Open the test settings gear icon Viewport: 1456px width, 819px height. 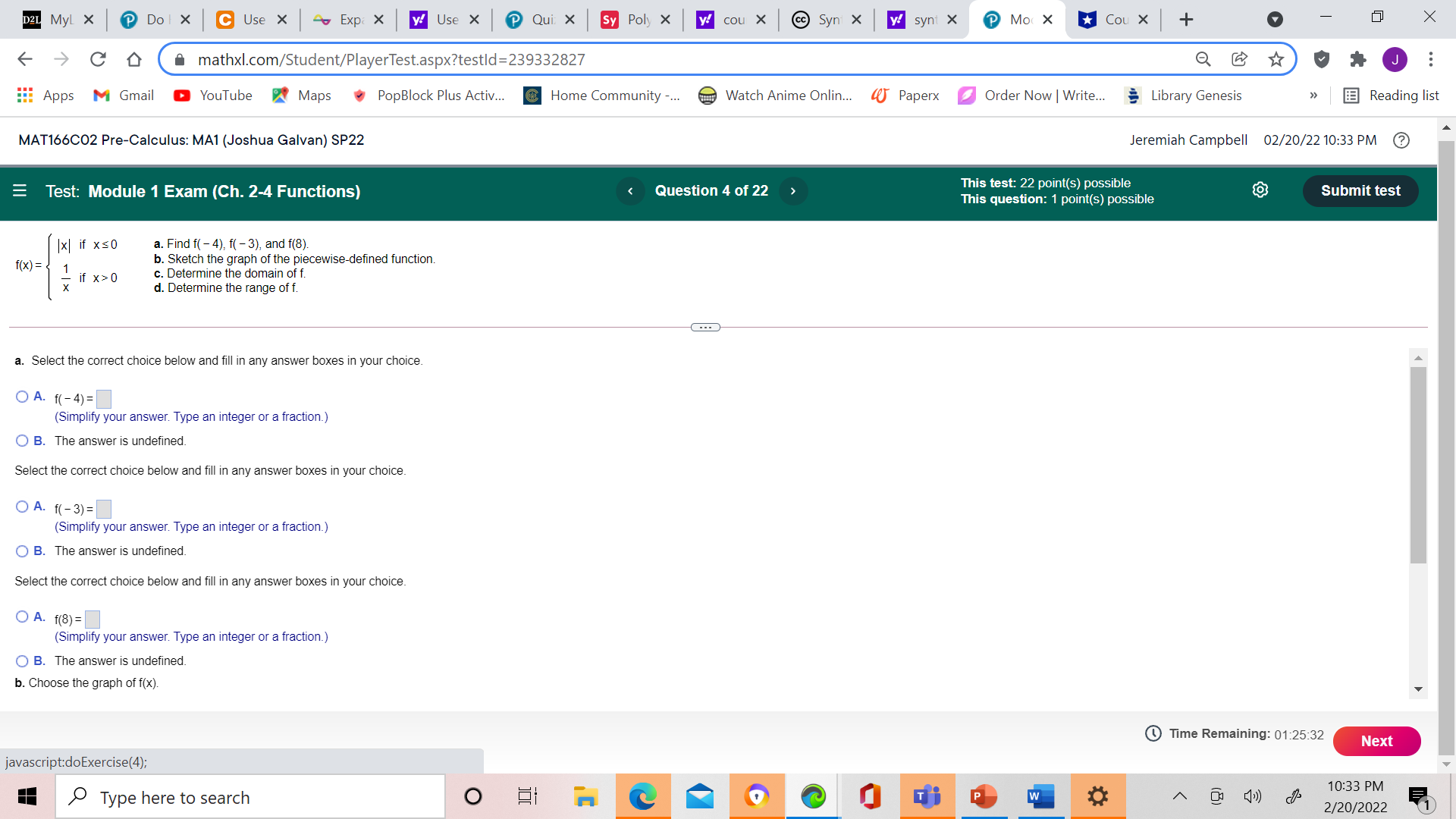pyautogui.click(x=1260, y=190)
